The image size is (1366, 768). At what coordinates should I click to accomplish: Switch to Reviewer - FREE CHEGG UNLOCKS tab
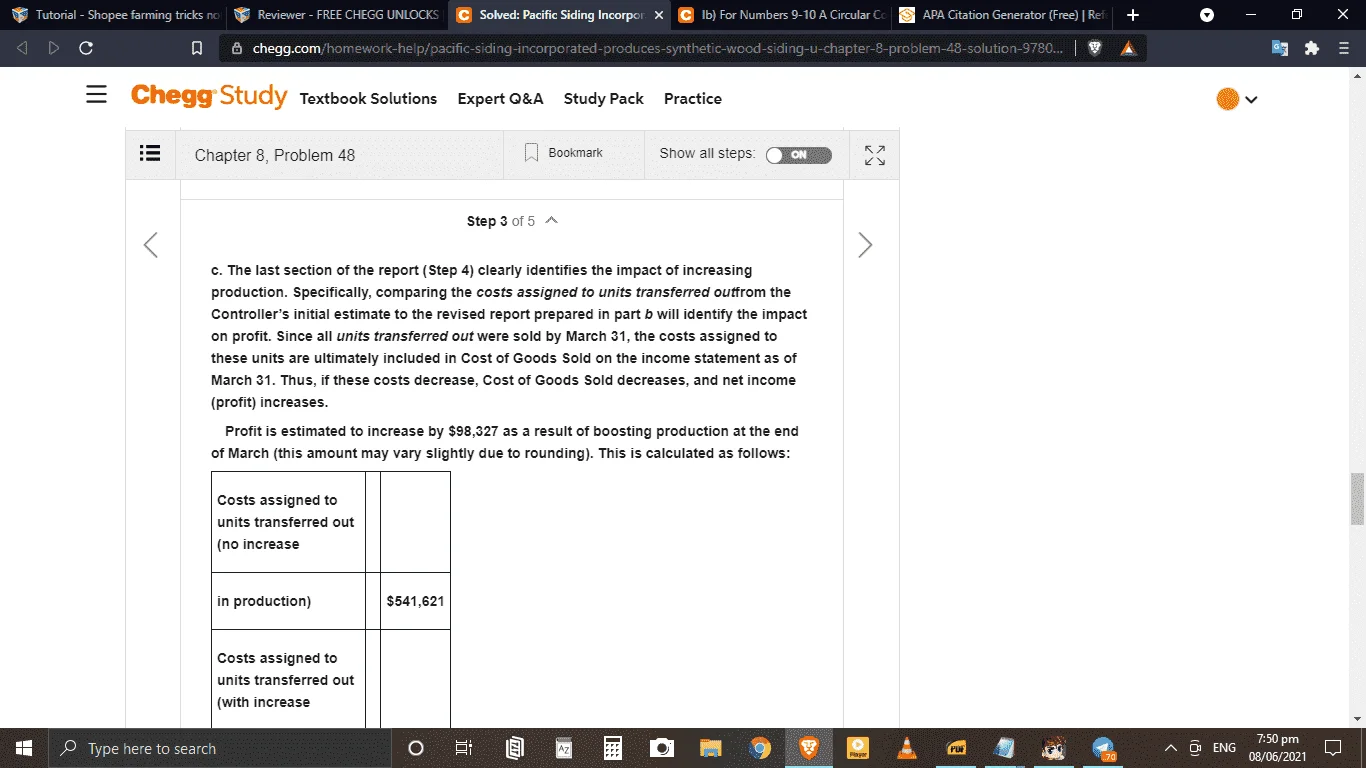(337, 15)
